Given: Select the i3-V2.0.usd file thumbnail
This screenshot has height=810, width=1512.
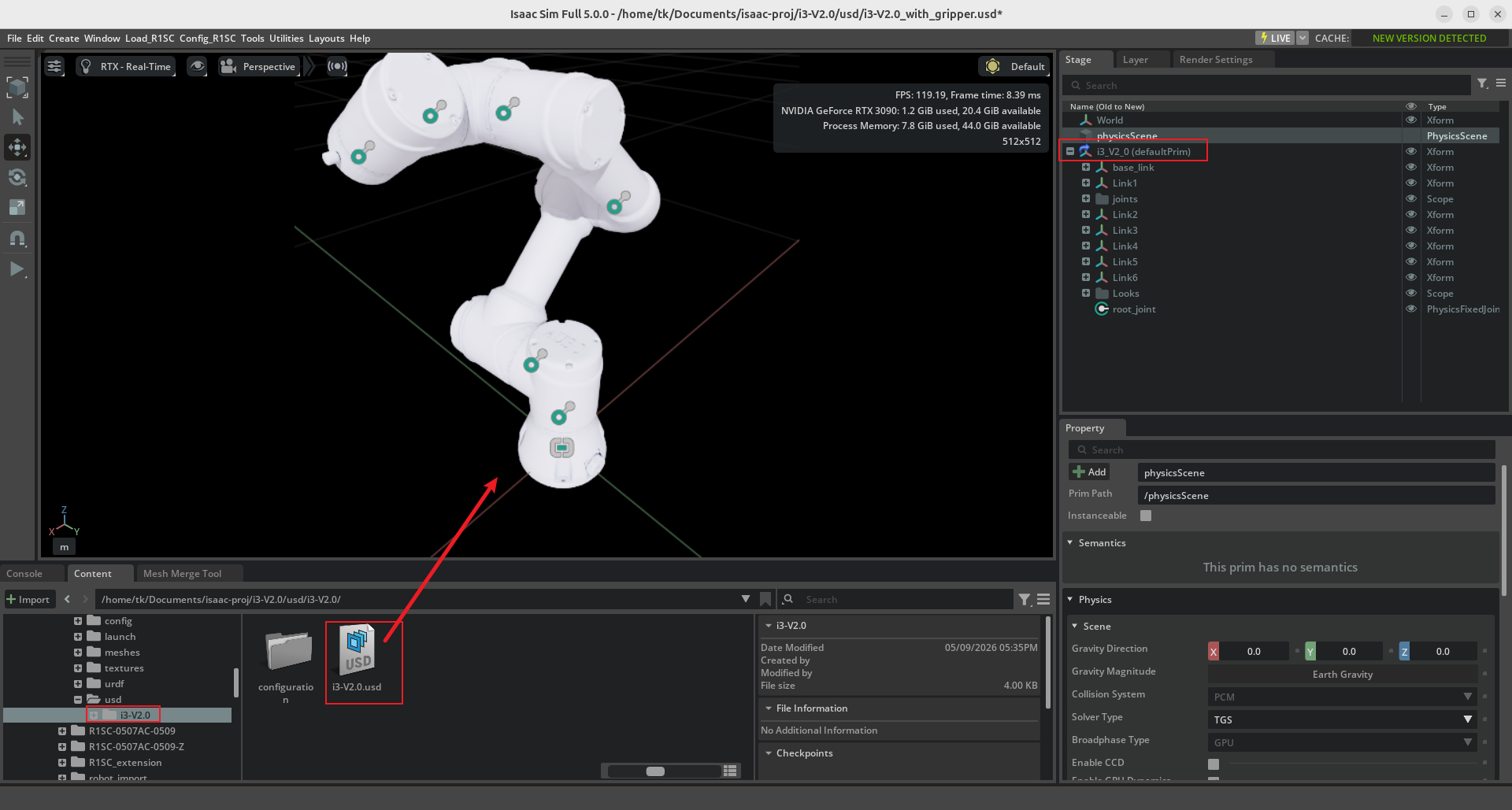Looking at the screenshot, I should (358, 649).
